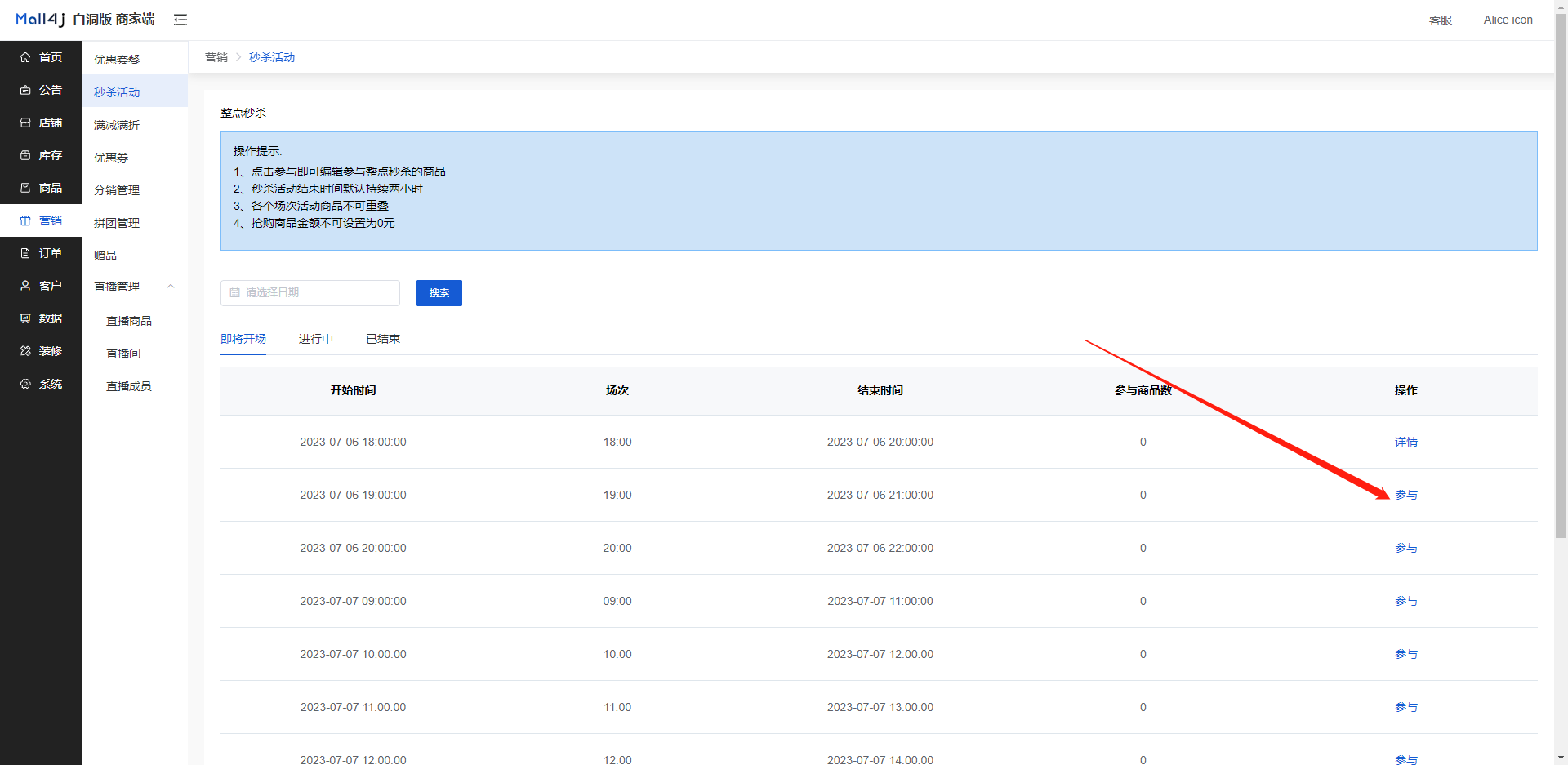The image size is (1568, 765).
Task: Click the scrollbar down arrow
Action: click(1561, 758)
